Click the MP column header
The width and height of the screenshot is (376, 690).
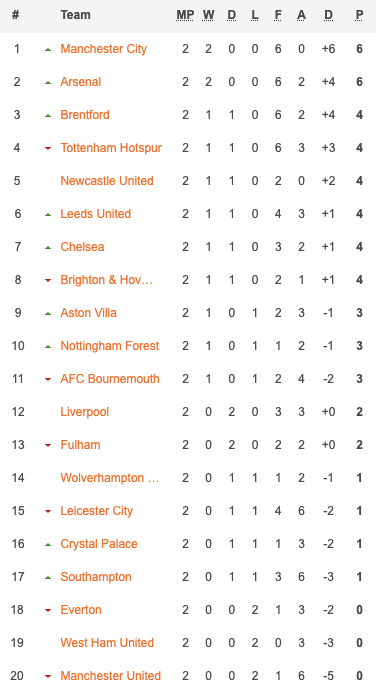[x=185, y=15]
